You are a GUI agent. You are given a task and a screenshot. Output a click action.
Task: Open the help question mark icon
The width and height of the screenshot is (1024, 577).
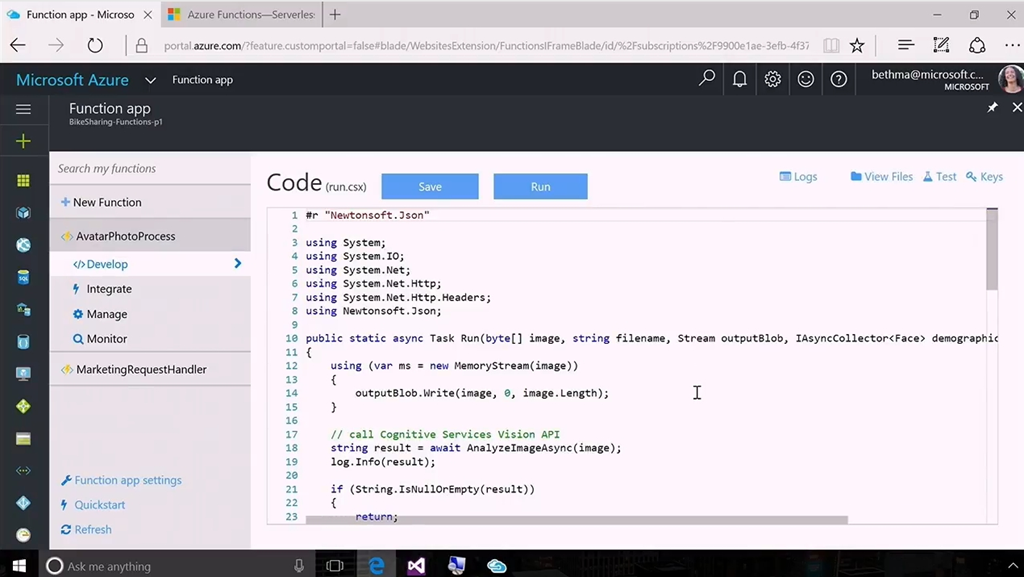[x=839, y=79]
